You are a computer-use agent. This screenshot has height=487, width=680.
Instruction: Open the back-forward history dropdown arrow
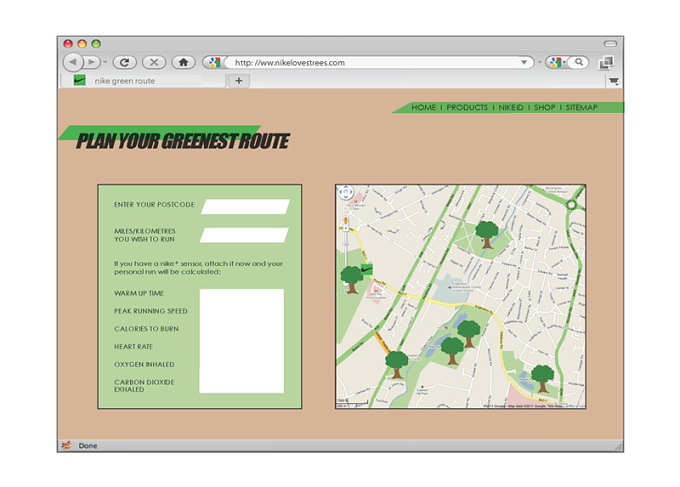click(x=105, y=62)
